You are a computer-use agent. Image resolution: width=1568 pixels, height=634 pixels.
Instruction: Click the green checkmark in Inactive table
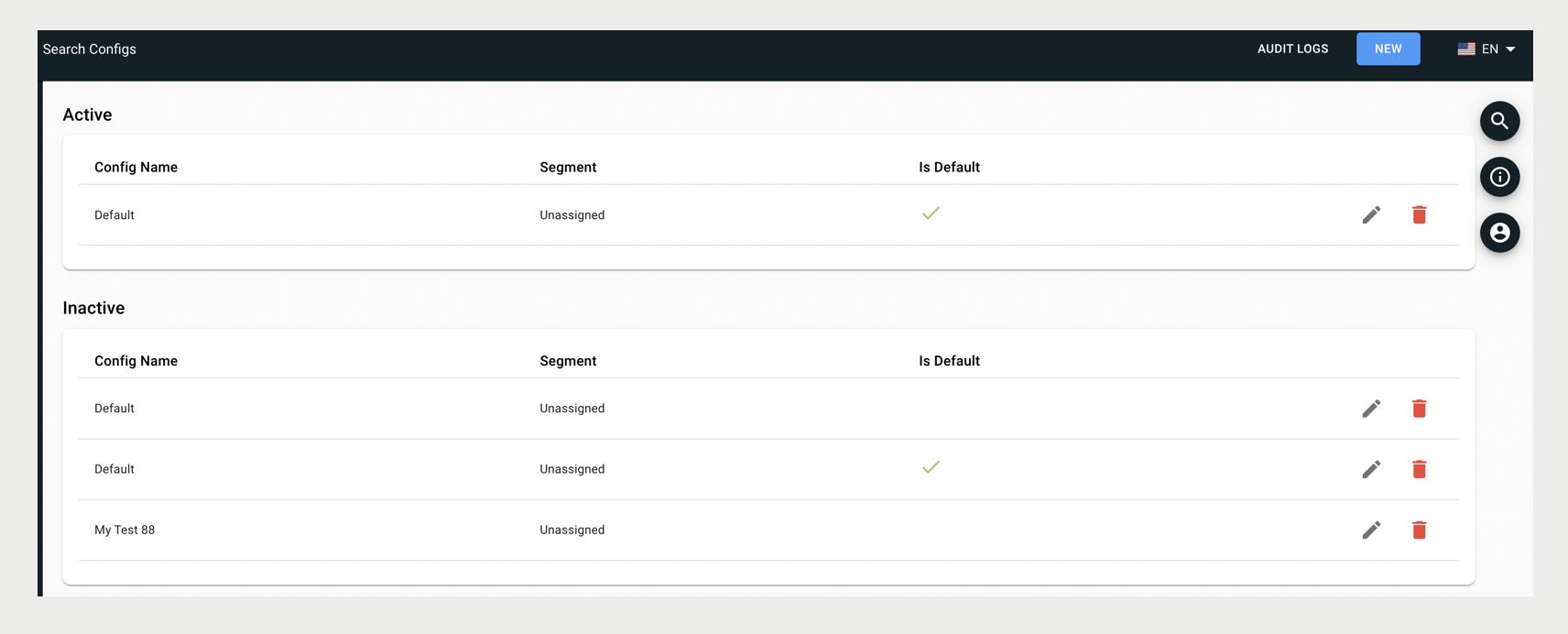[x=931, y=467]
